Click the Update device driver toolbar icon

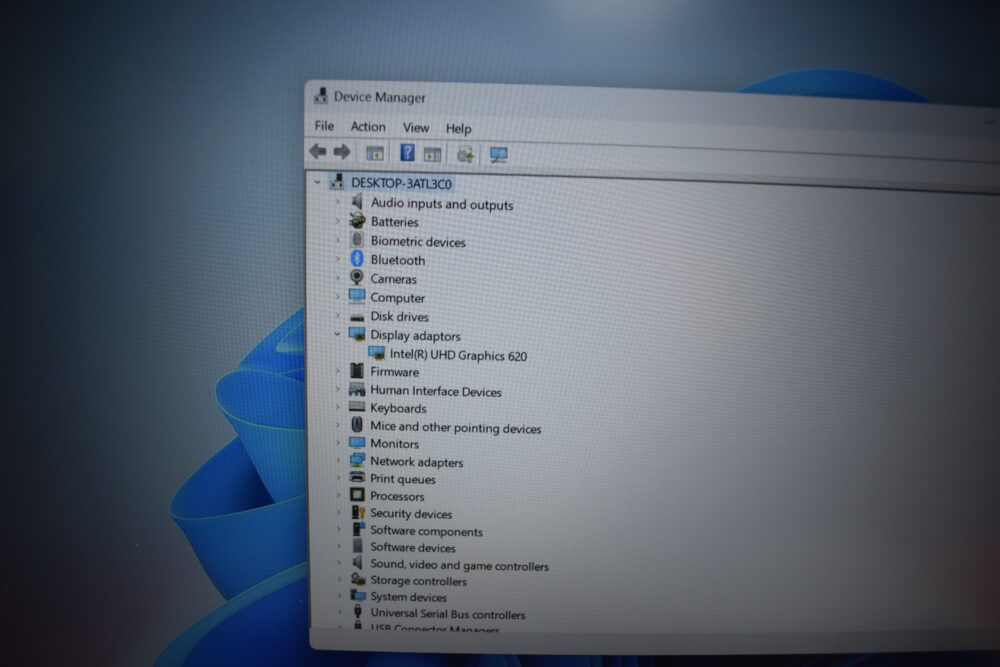[465, 154]
